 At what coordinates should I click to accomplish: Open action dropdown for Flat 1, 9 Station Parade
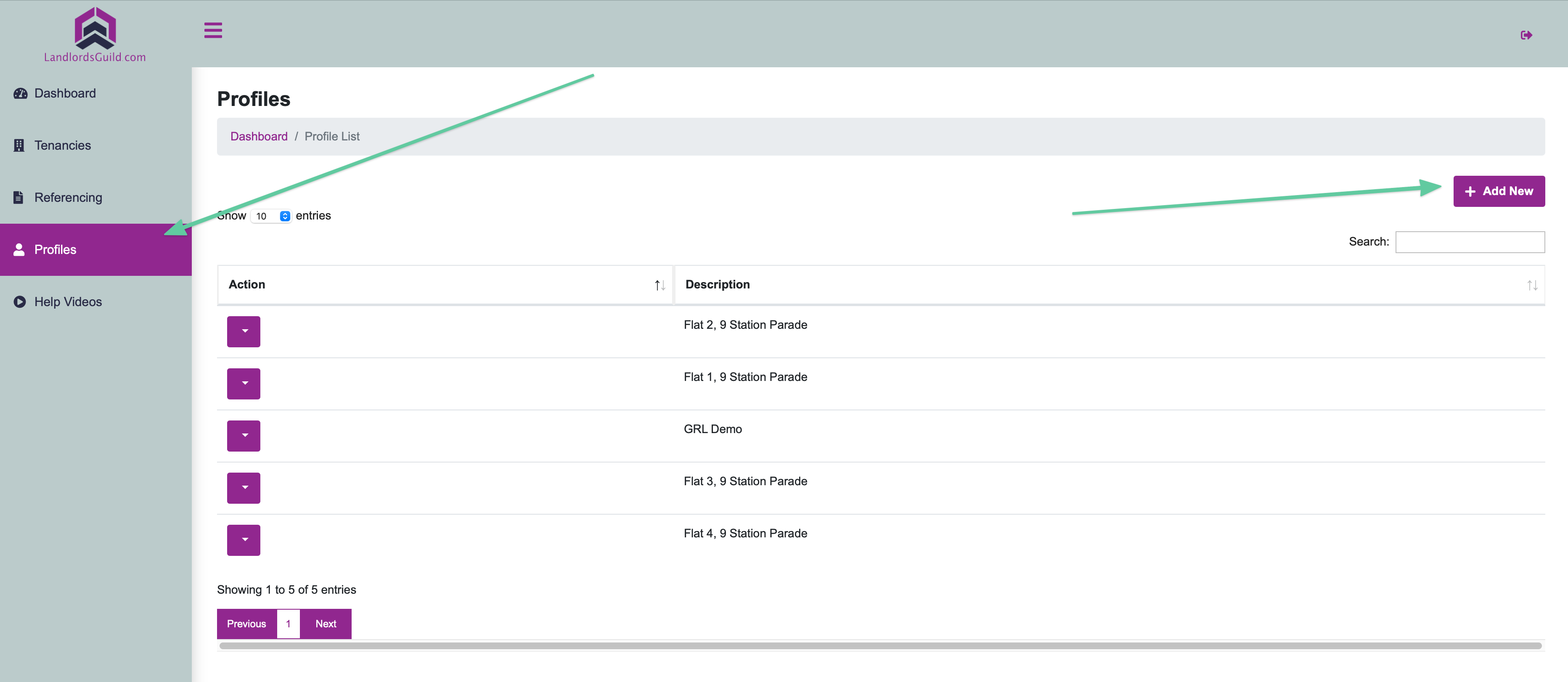pyautogui.click(x=244, y=383)
